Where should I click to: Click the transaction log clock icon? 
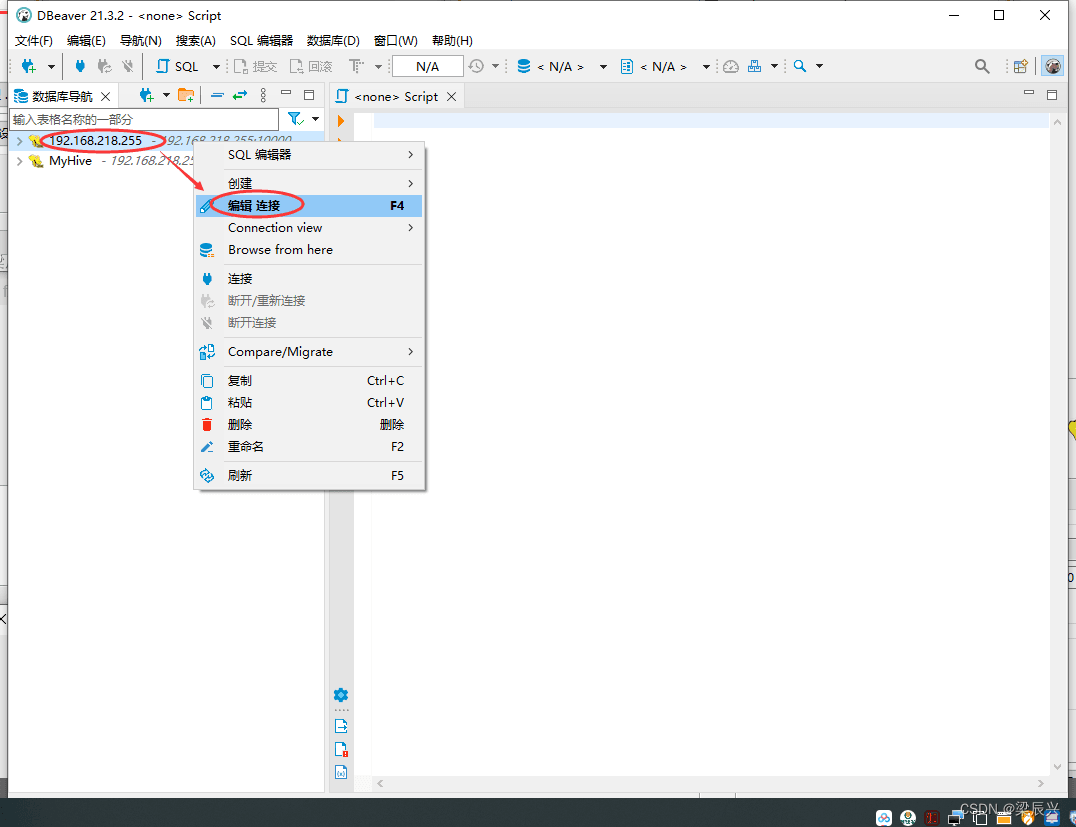point(476,67)
